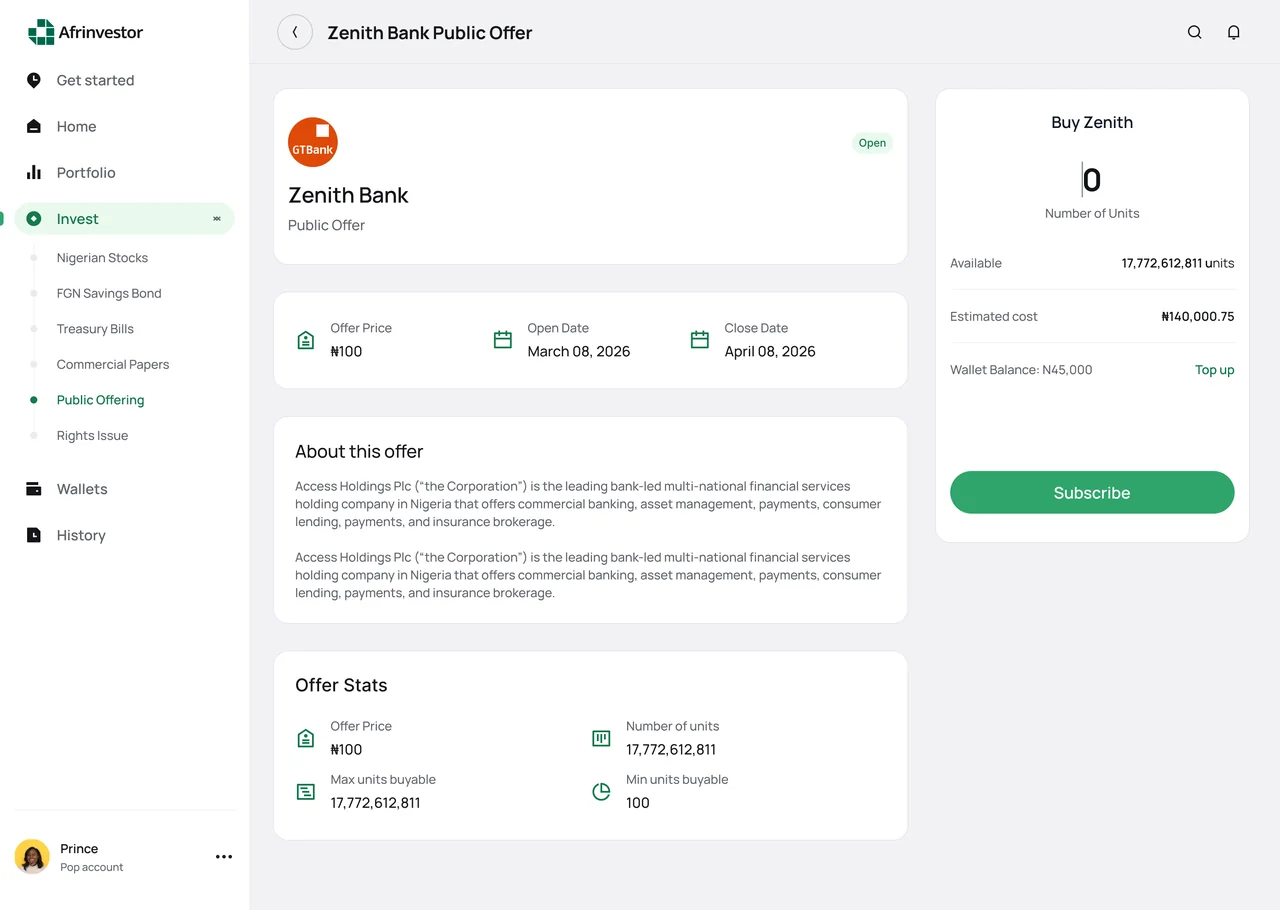1280x910 pixels.
Task: Click the Home house icon
Action: tap(34, 126)
